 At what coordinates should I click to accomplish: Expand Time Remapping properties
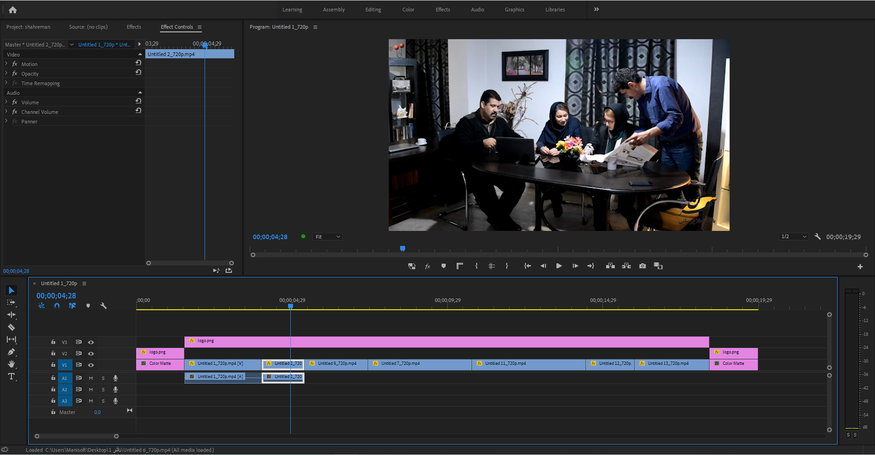point(6,83)
